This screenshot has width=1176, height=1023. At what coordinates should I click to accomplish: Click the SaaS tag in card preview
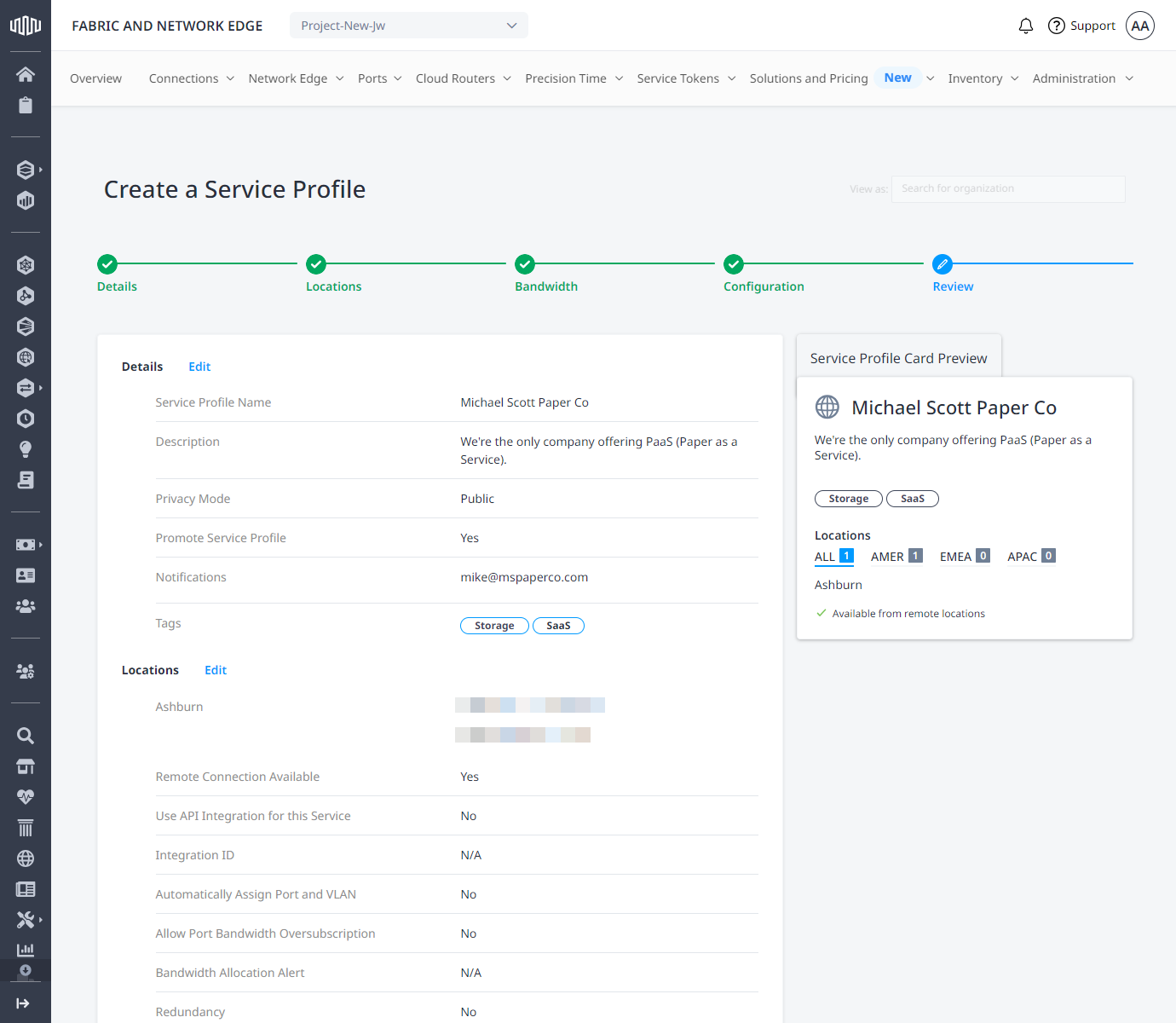pyautogui.click(x=913, y=499)
